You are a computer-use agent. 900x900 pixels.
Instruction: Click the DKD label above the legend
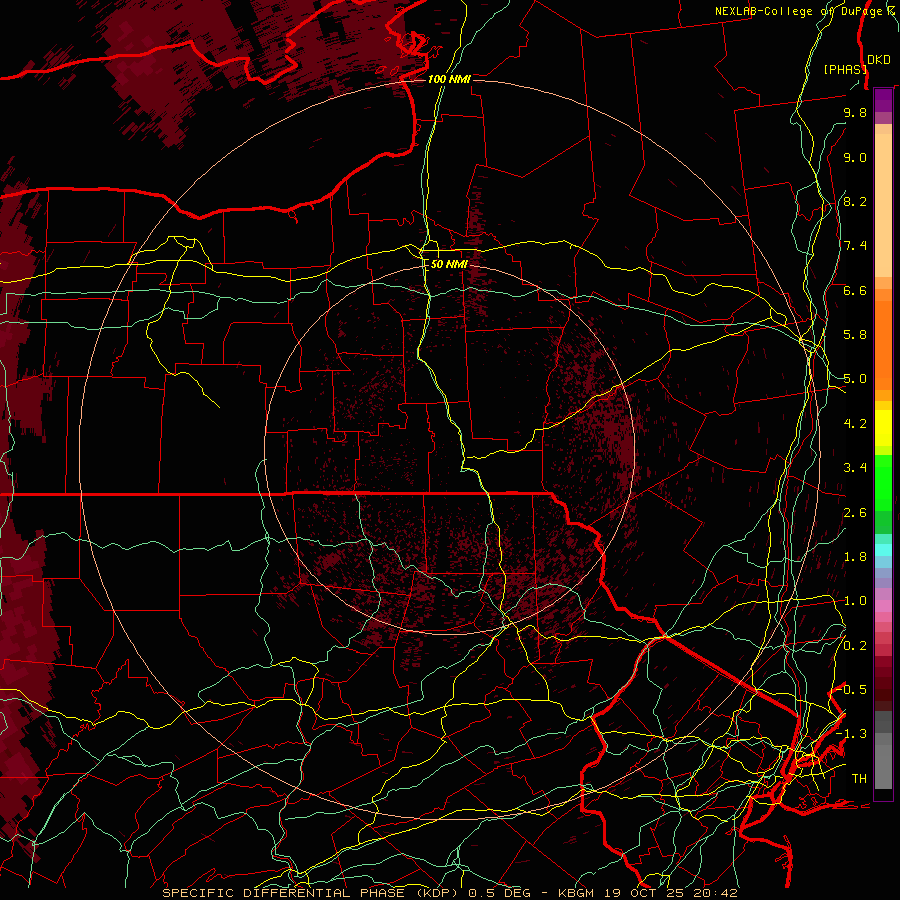tap(878, 60)
